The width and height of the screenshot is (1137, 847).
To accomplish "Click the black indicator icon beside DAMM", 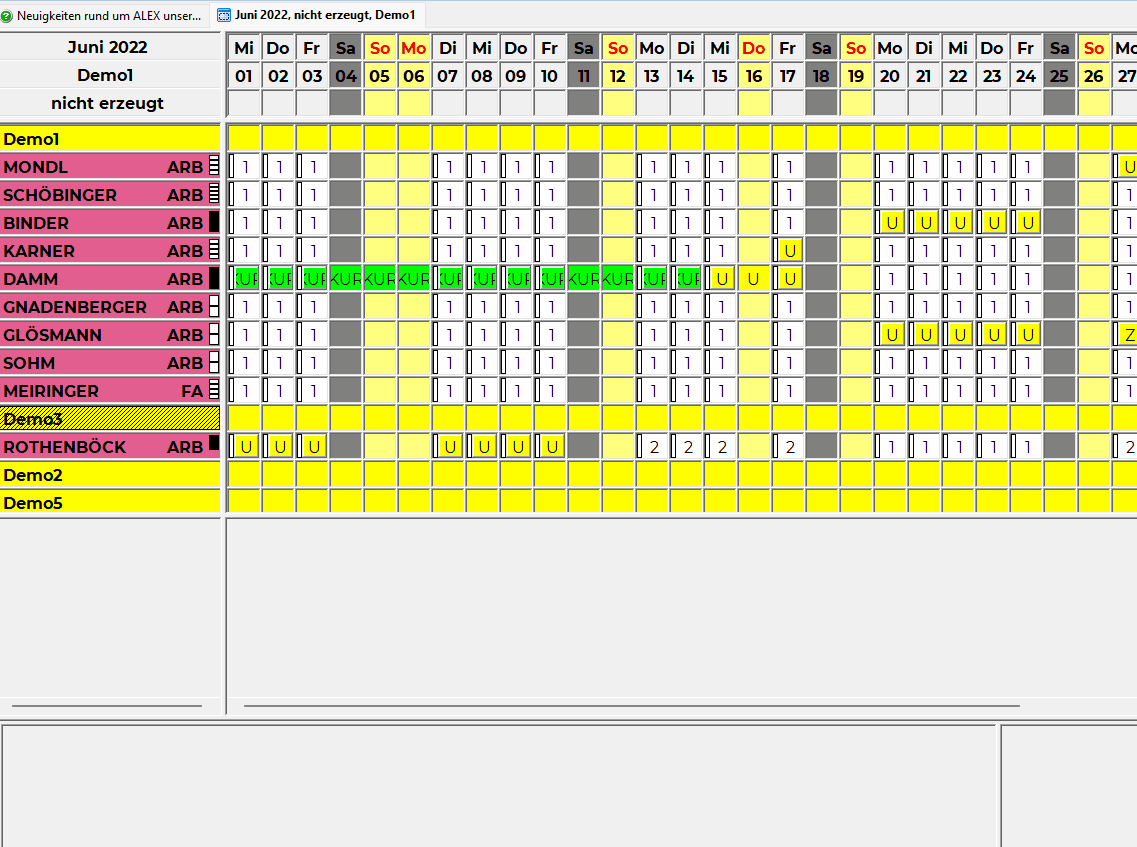I will [x=213, y=279].
